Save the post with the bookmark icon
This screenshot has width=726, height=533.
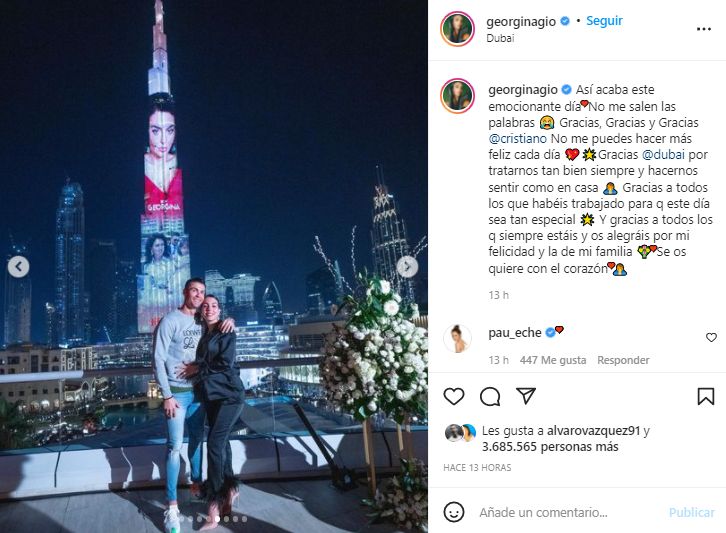point(706,396)
